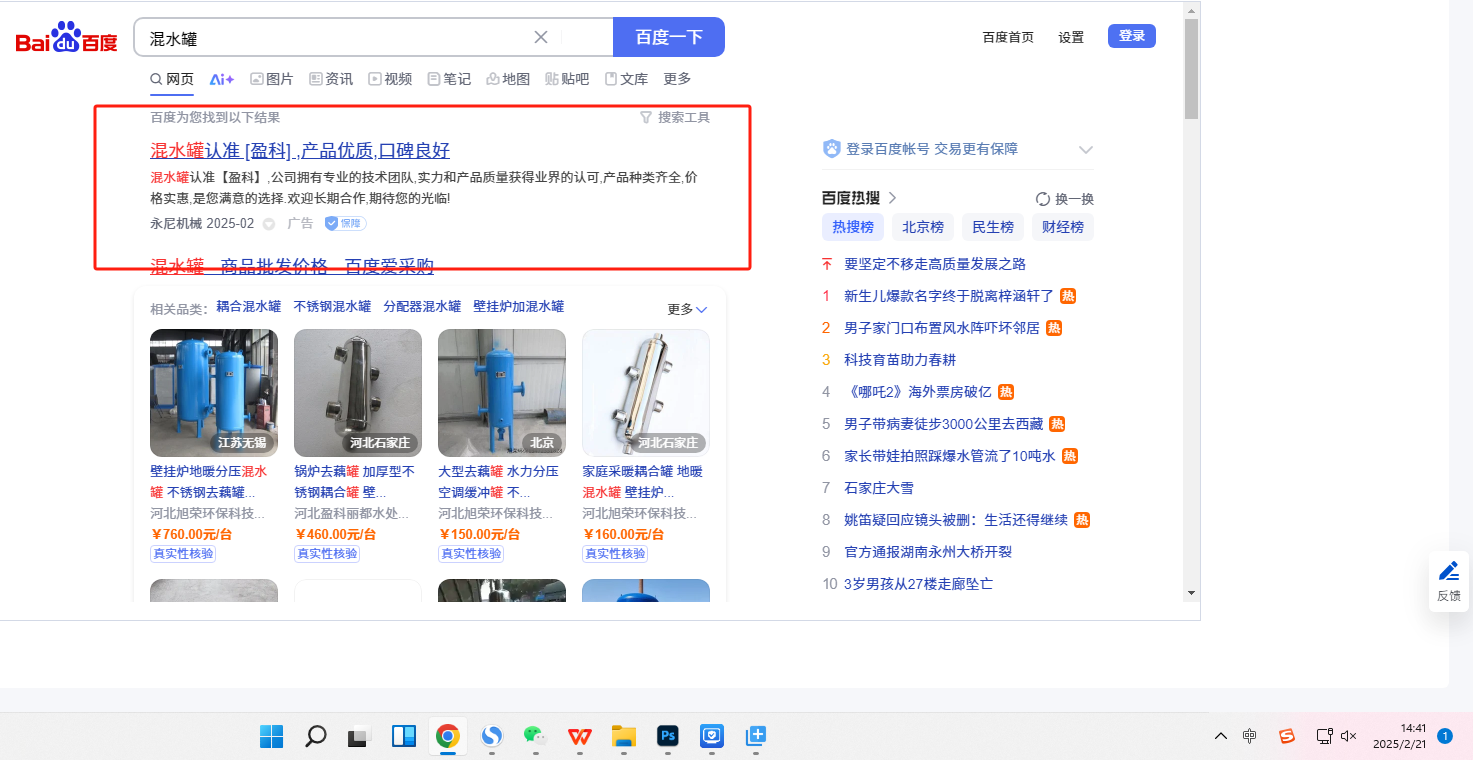Refresh hot searches with 换一换
Image resolution: width=1473 pixels, height=760 pixels.
pos(1065,199)
